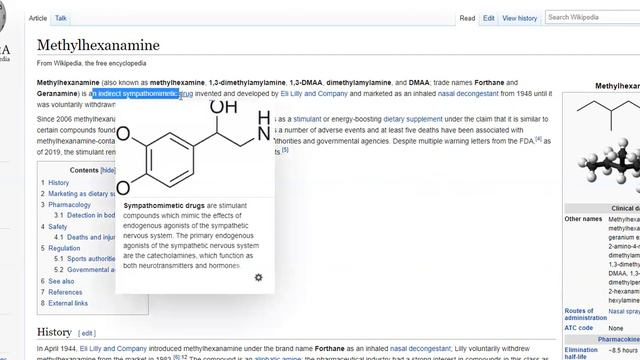Click the Wikipedia globe logo
Viewport: 640px width, 360px height.
click(2, 18)
